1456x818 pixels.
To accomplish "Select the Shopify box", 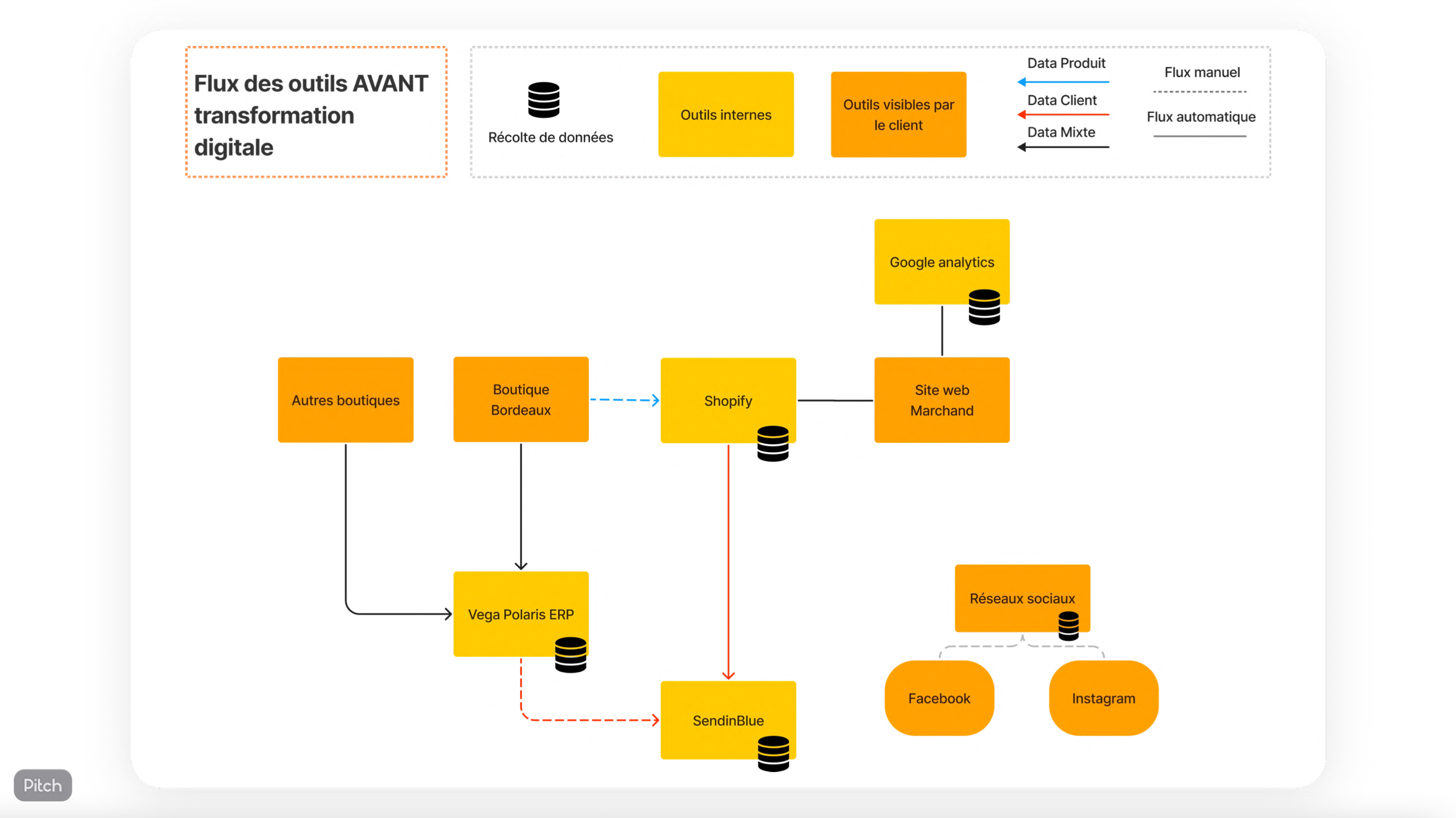I will coord(728,400).
